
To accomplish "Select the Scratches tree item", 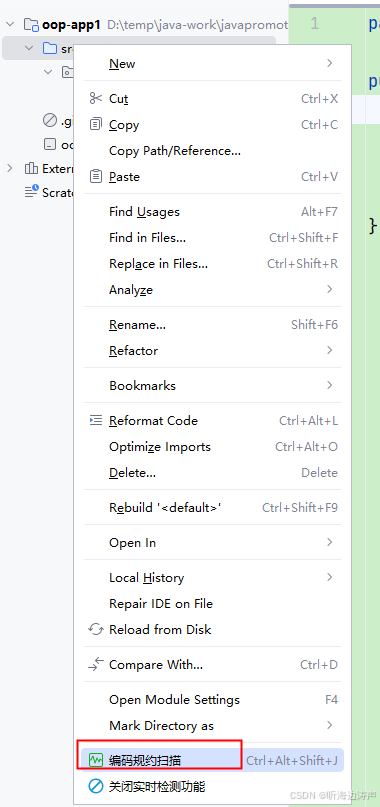I will click(49, 192).
